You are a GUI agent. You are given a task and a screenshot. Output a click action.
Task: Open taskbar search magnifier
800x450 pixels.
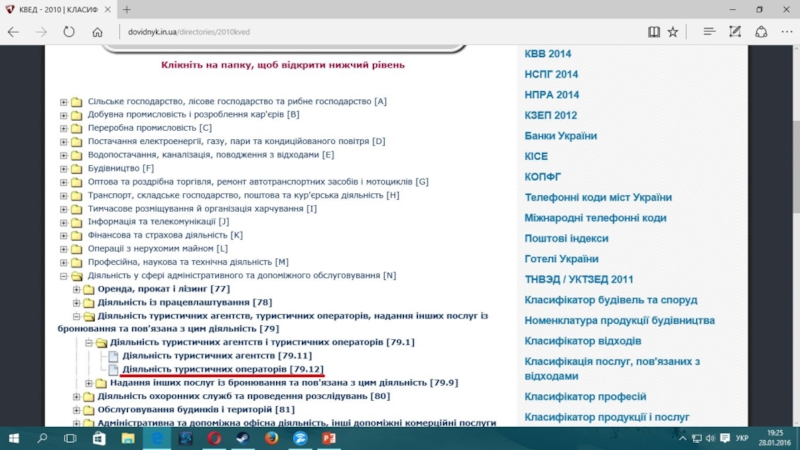point(42,438)
